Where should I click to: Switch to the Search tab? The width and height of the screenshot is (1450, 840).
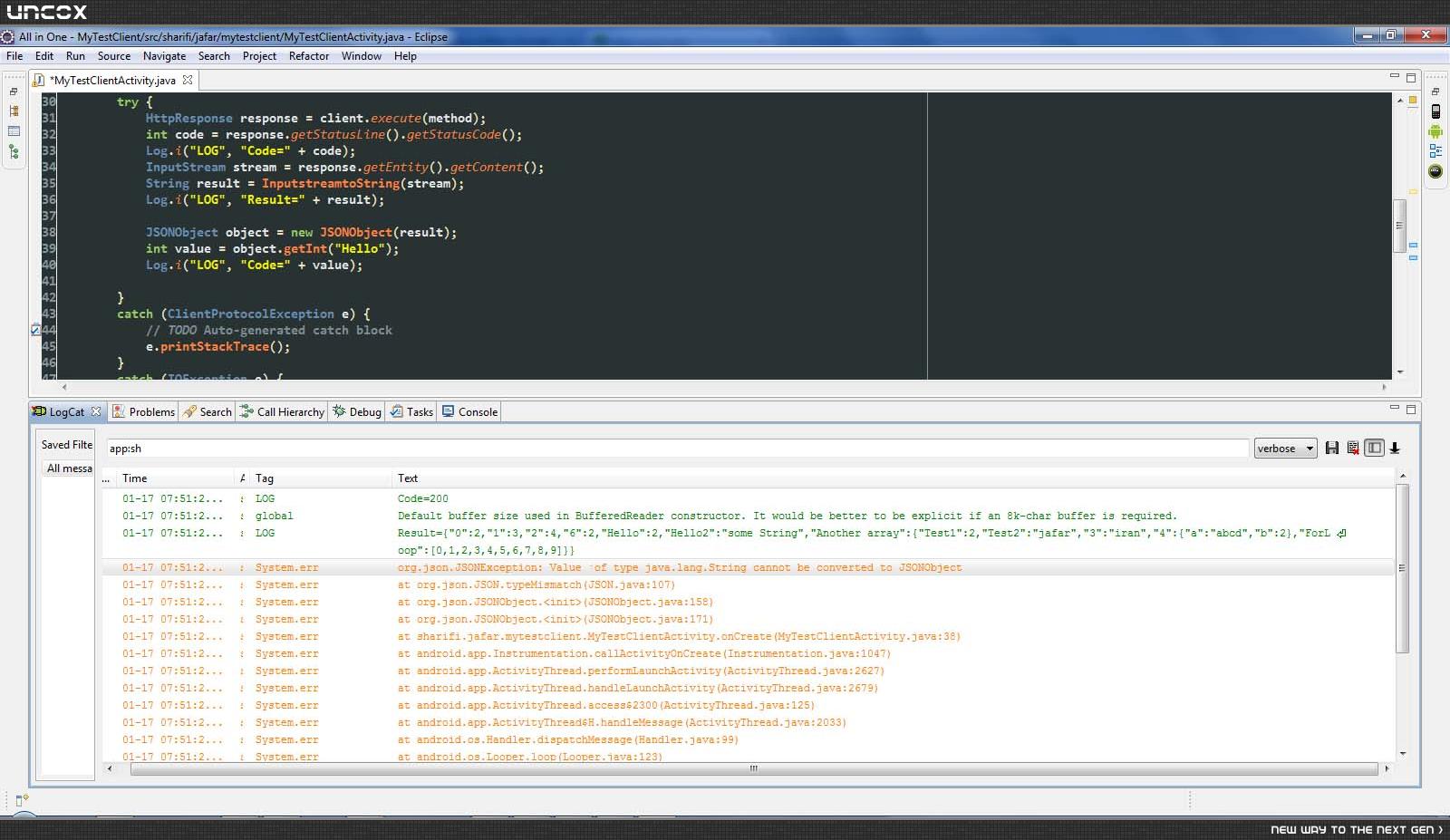point(207,411)
